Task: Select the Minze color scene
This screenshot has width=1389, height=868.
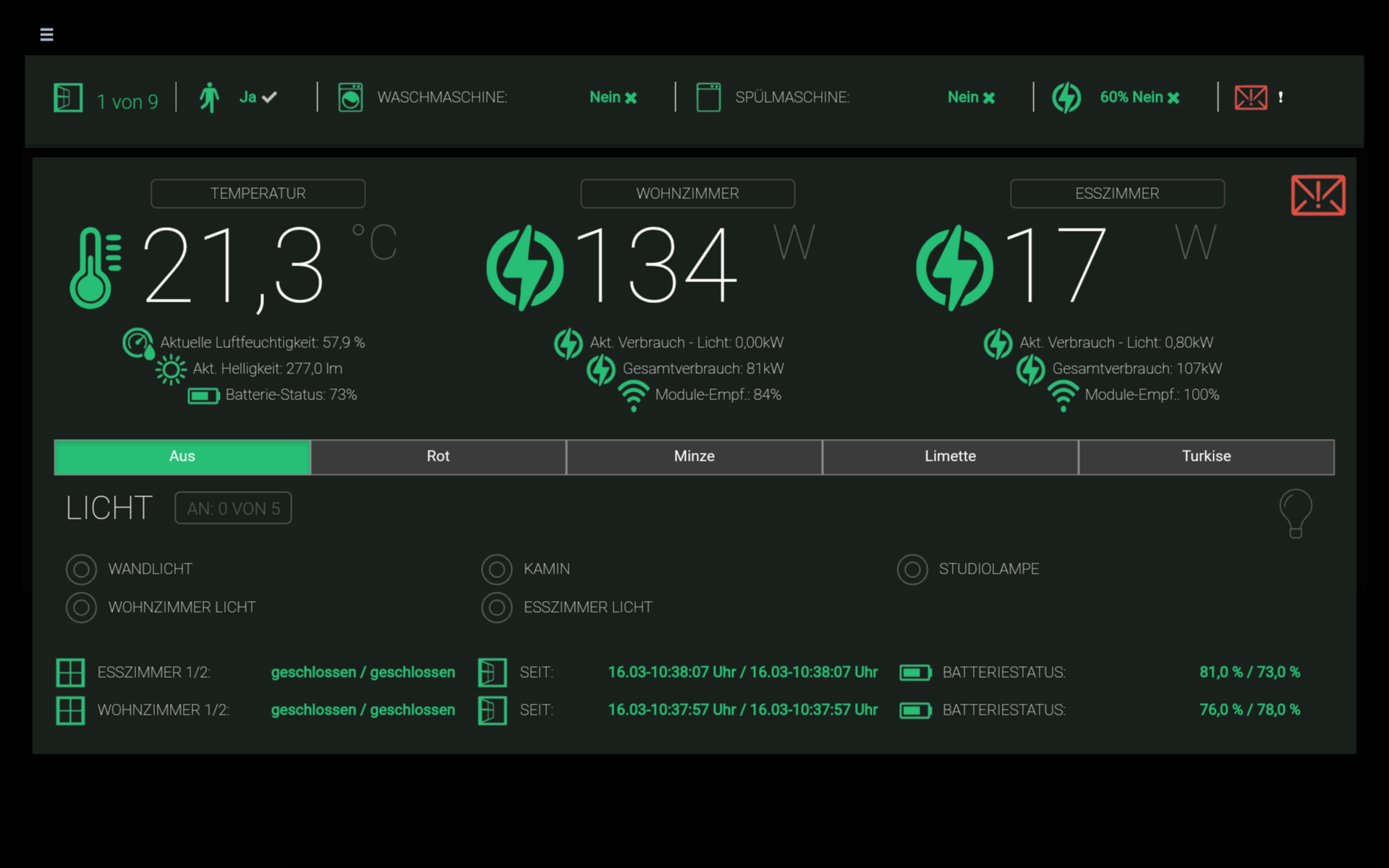Action: 693,456
